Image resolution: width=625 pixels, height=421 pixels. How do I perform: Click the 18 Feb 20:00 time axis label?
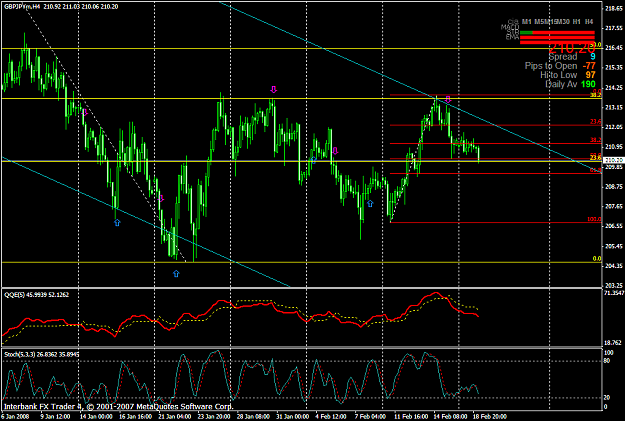490,417
